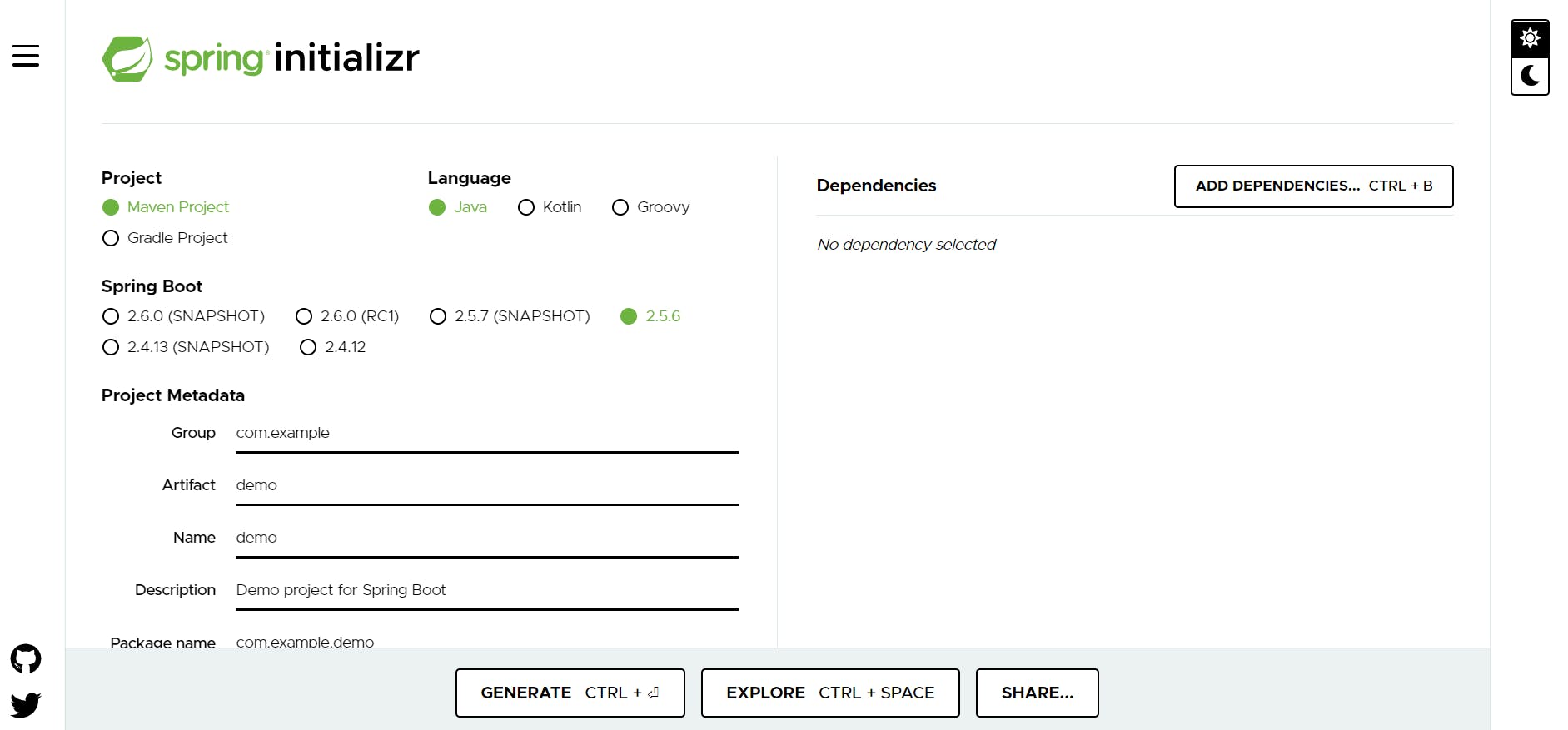Select Gradle Project radio button
1568x730 pixels.
point(165,238)
